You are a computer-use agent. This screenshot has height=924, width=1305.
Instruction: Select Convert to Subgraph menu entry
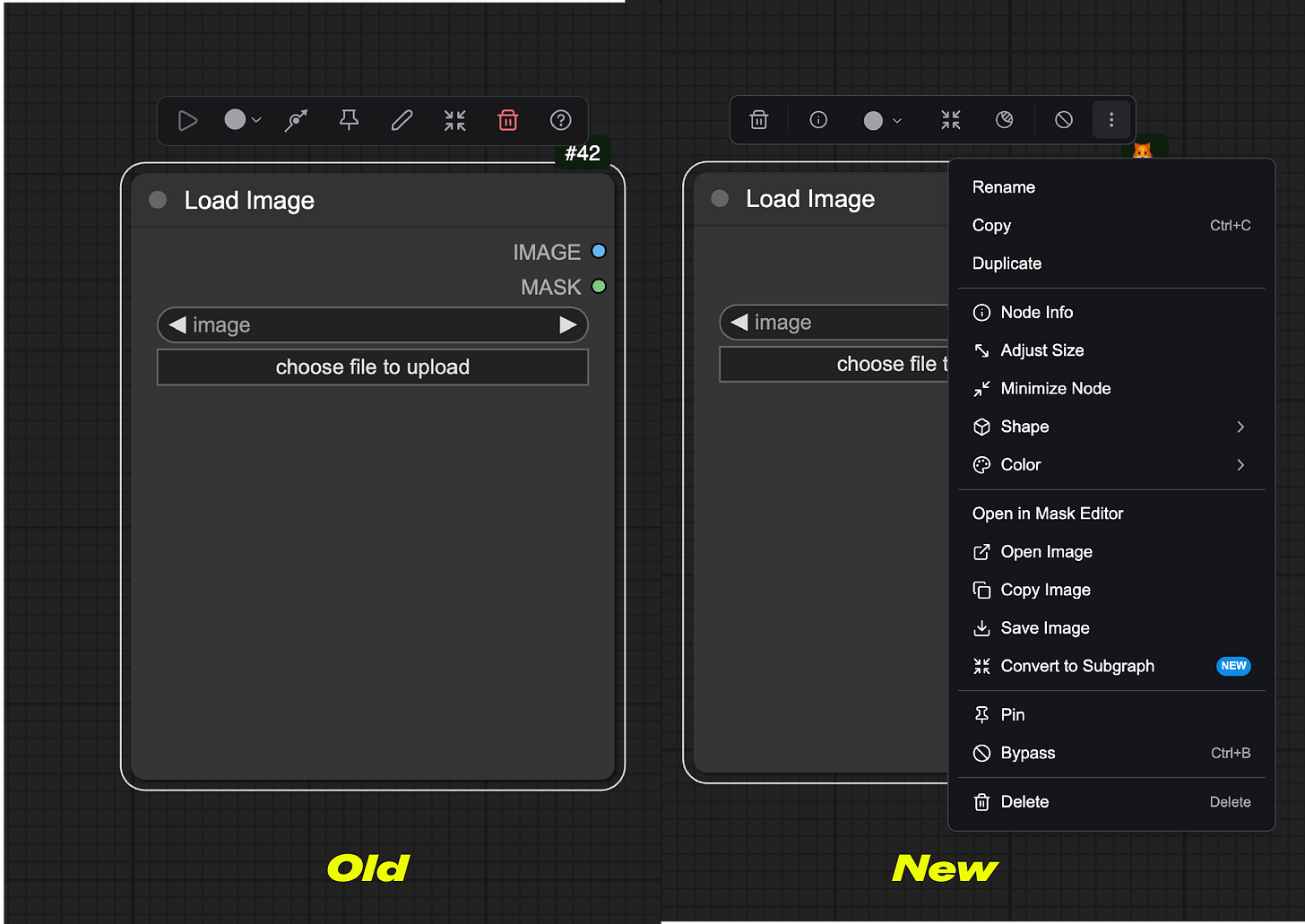pos(1111,666)
